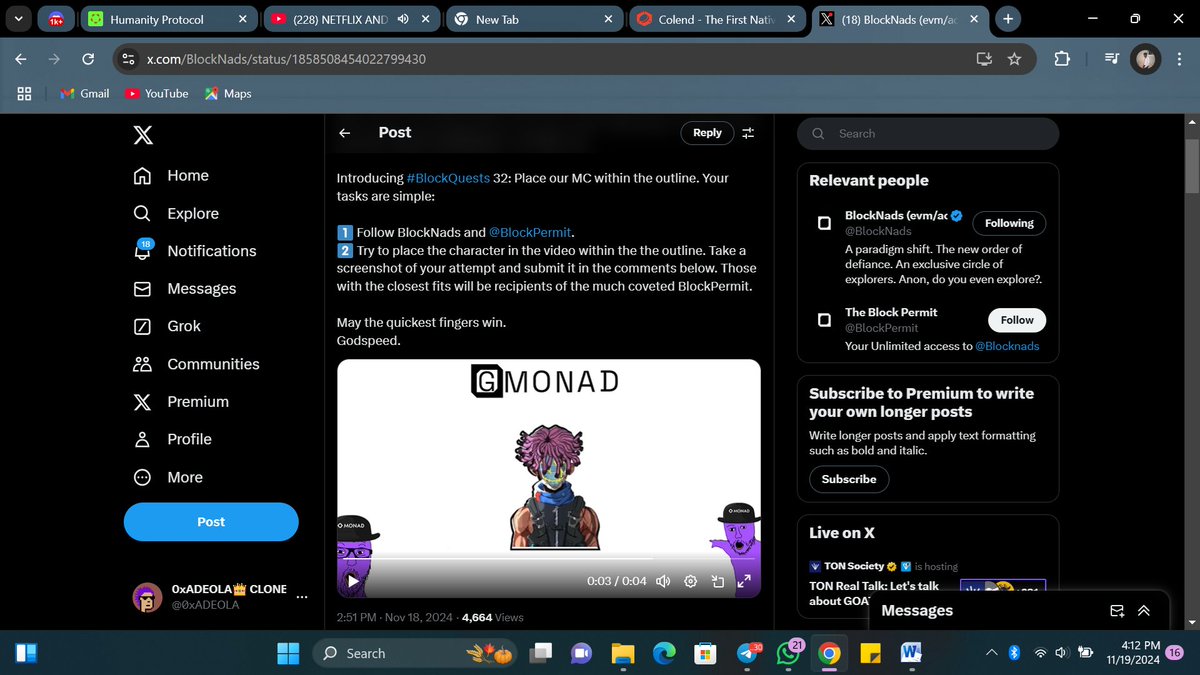Image resolution: width=1200 pixels, height=675 pixels.
Task: Open the Windows Start button
Action: pos(288,653)
